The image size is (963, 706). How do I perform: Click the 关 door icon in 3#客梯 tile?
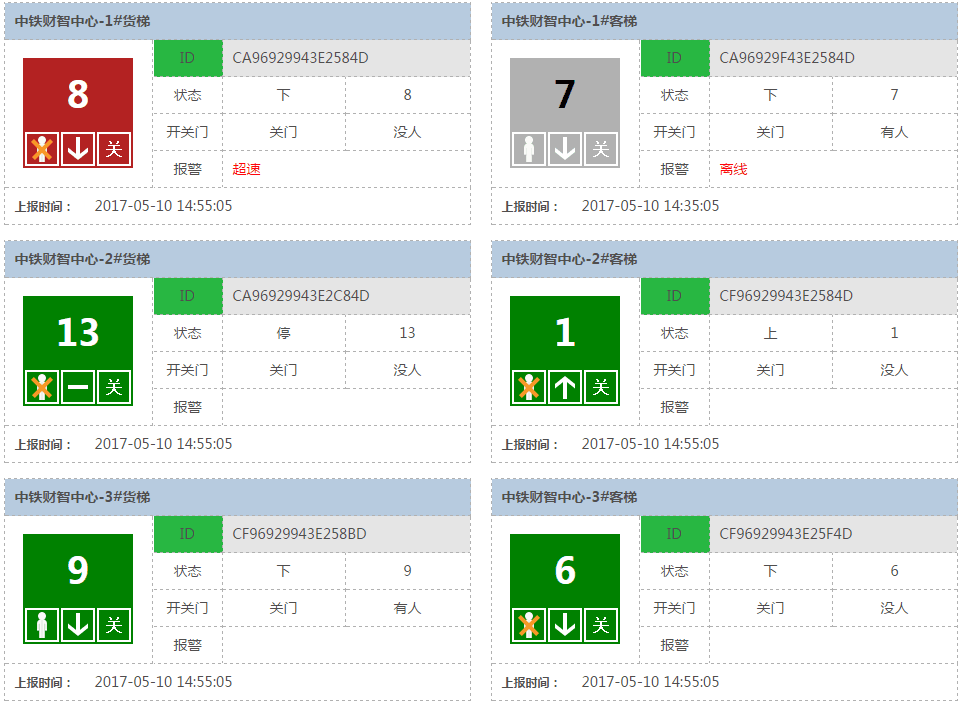click(x=601, y=625)
